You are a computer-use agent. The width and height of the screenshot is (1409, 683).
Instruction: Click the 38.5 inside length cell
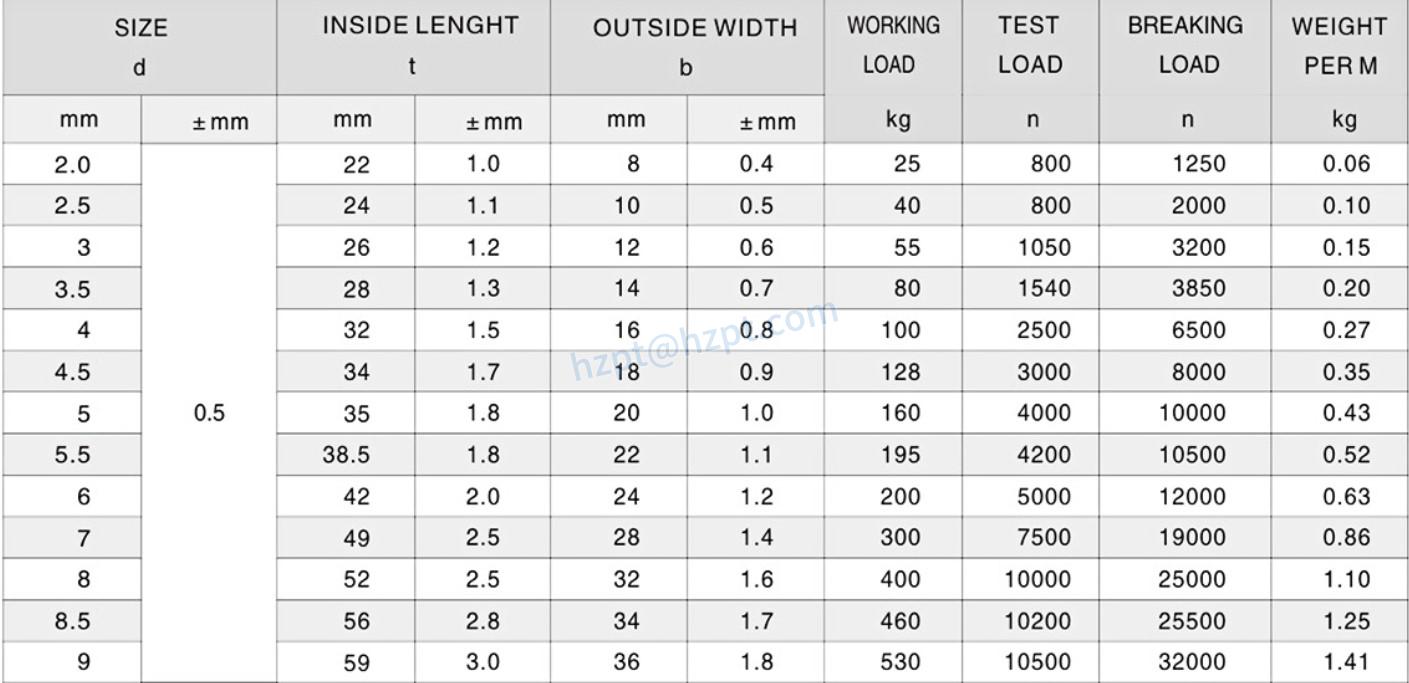[347, 455]
